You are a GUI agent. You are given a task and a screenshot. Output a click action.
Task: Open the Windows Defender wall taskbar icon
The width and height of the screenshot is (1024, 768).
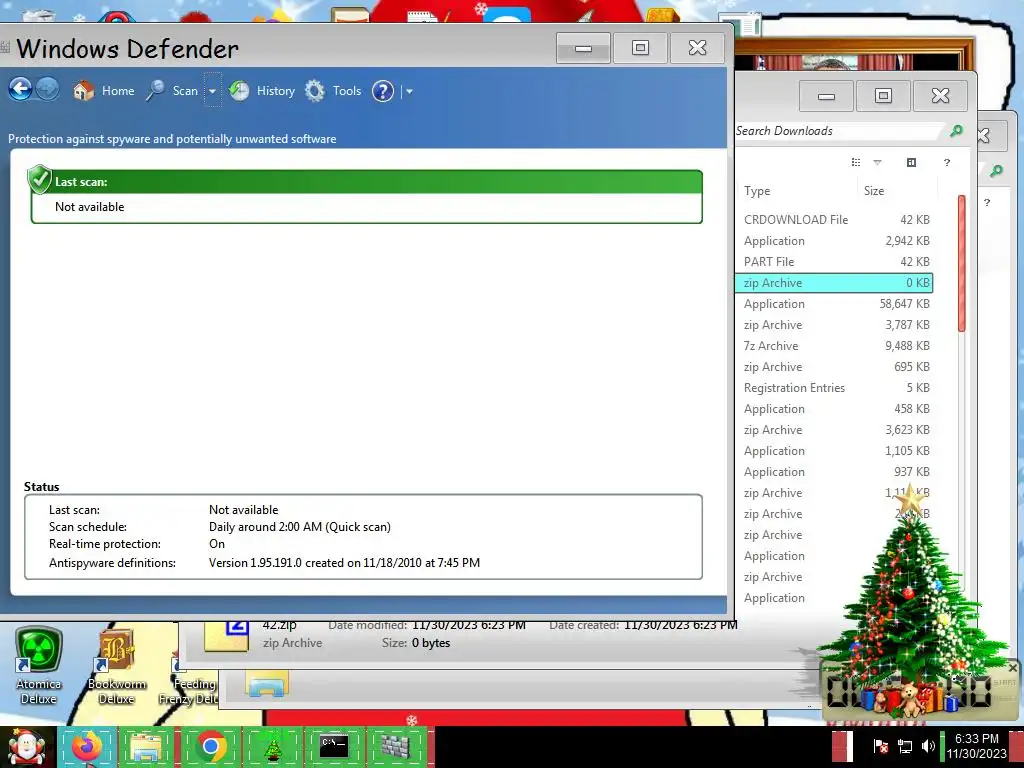click(x=395, y=746)
